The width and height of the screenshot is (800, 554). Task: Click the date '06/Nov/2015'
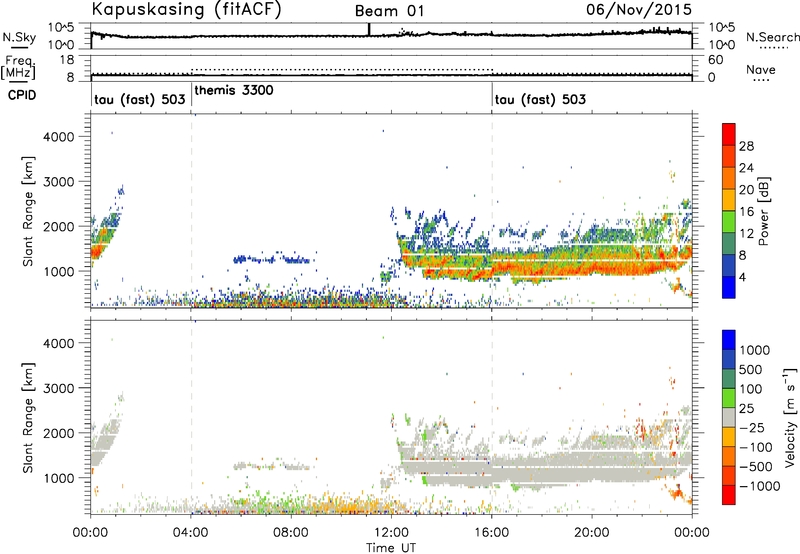[639, 9]
